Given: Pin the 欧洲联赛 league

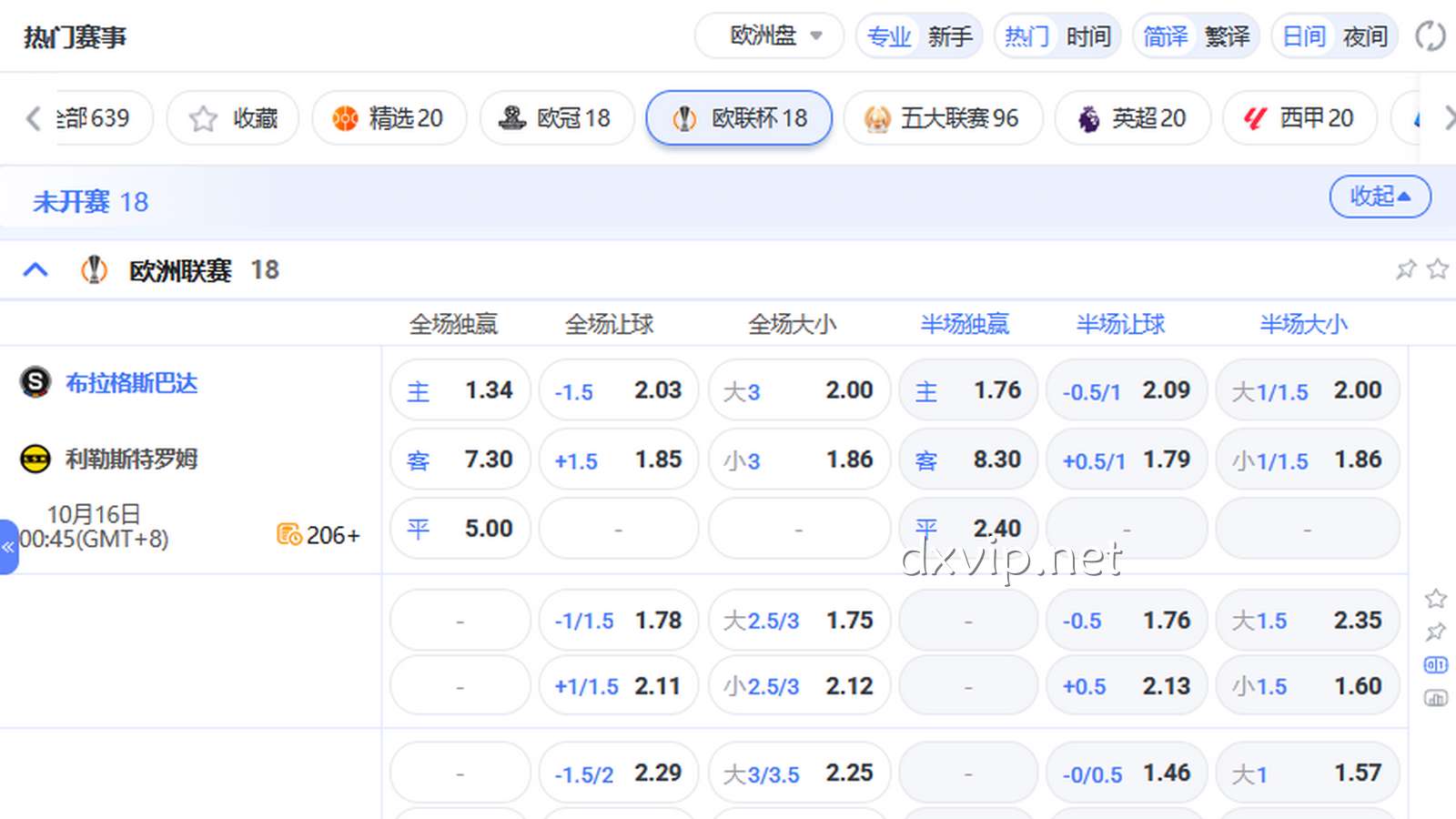Looking at the screenshot, I should 1406,269.
